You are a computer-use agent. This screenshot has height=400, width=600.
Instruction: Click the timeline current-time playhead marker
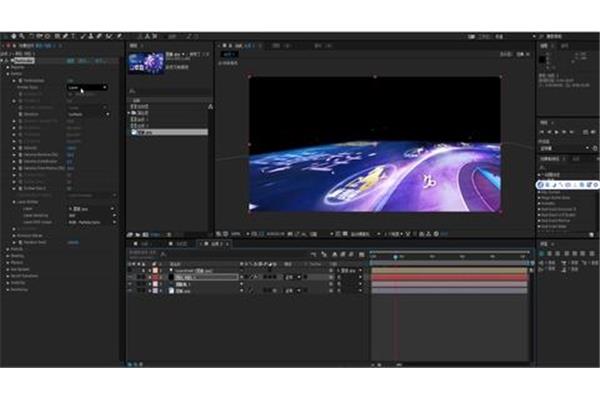point(395,257)
